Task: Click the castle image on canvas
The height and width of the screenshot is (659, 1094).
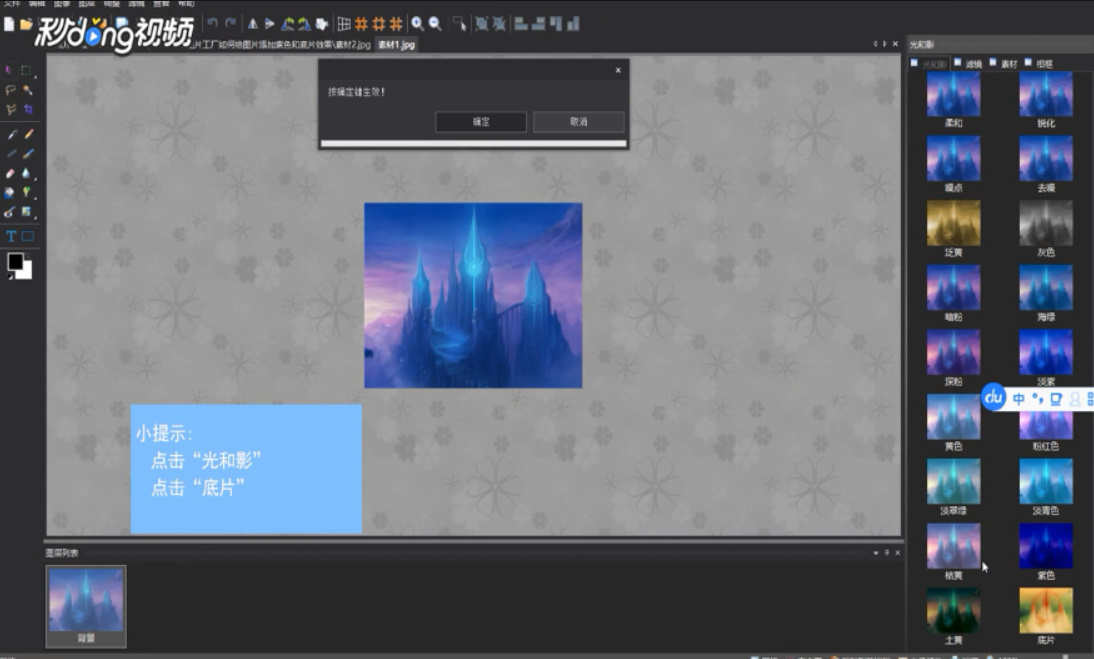Action: point(473,295)
